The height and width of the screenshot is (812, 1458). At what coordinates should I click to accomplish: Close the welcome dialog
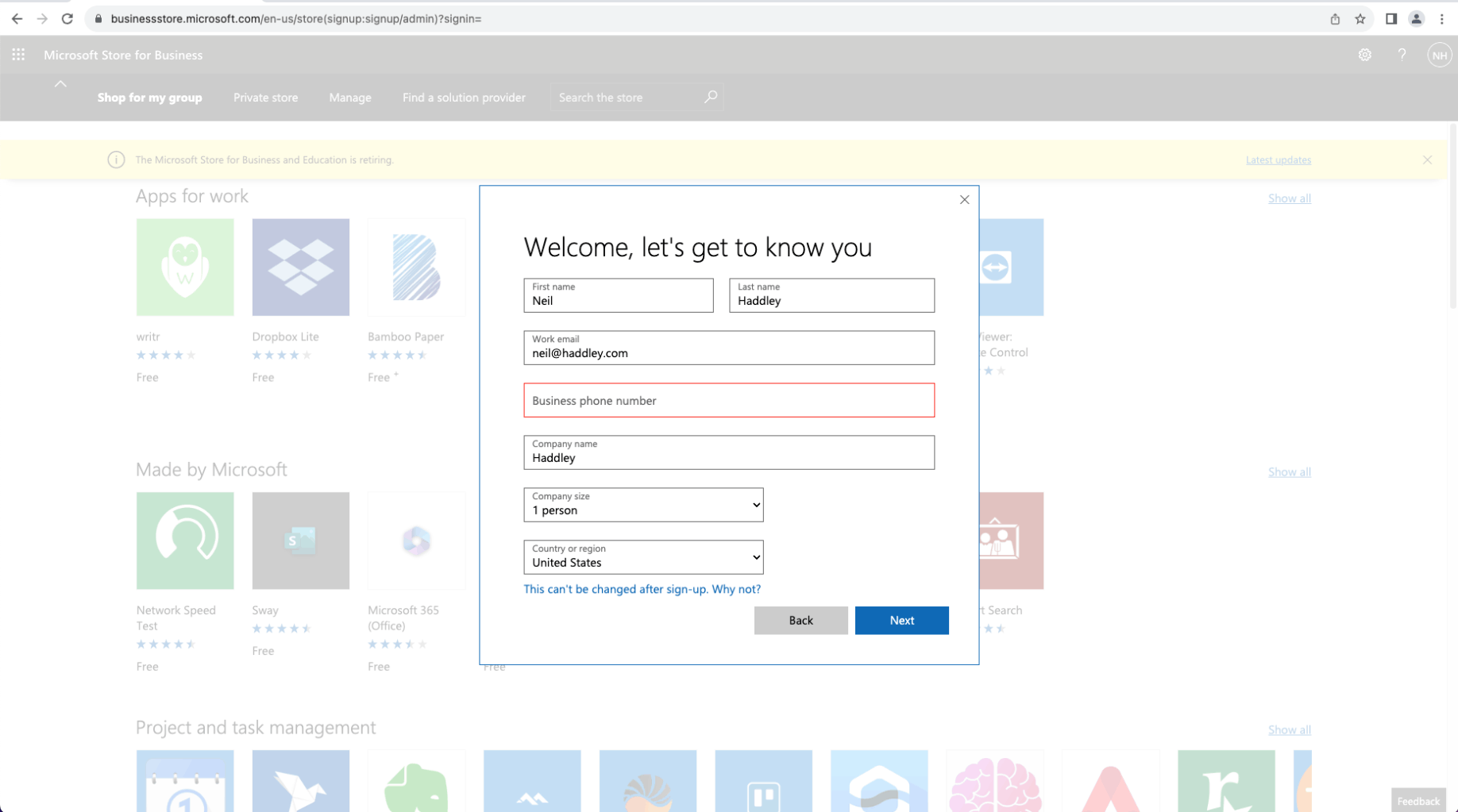tap(964, 200)
